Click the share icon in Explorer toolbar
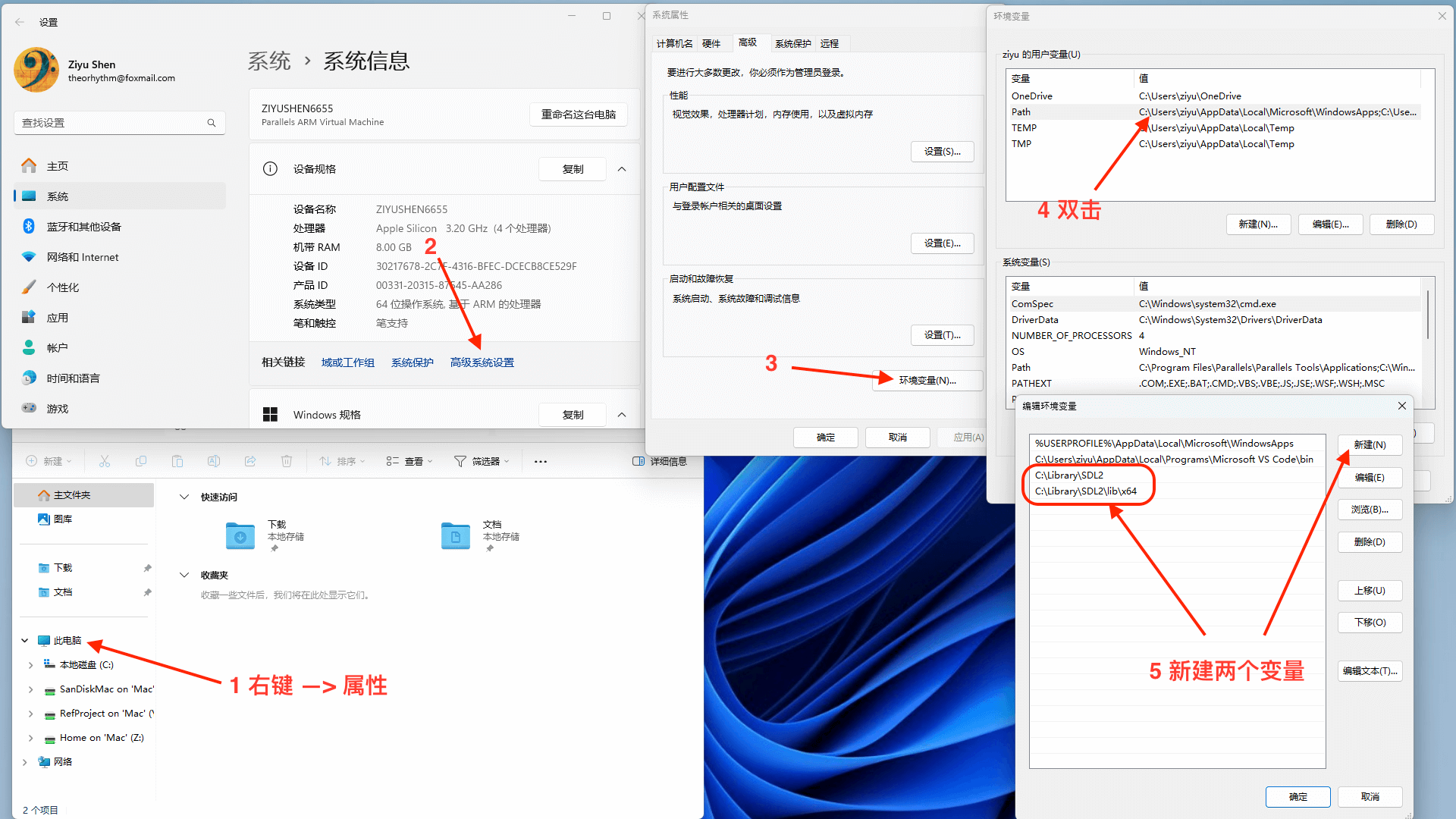The width and height of the screenshot is (1456, 819). pos(250,461)
